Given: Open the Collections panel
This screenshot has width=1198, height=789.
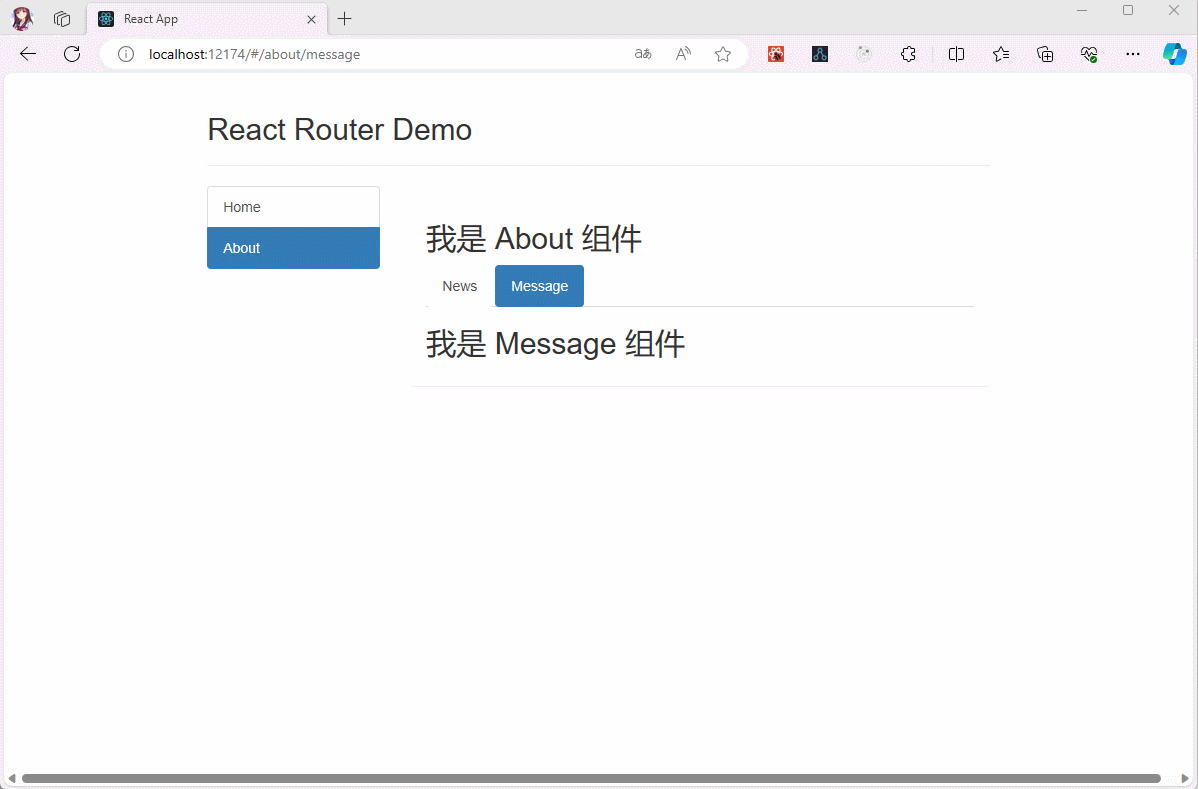Looking at the screenshot, I should pos(1045,54).
